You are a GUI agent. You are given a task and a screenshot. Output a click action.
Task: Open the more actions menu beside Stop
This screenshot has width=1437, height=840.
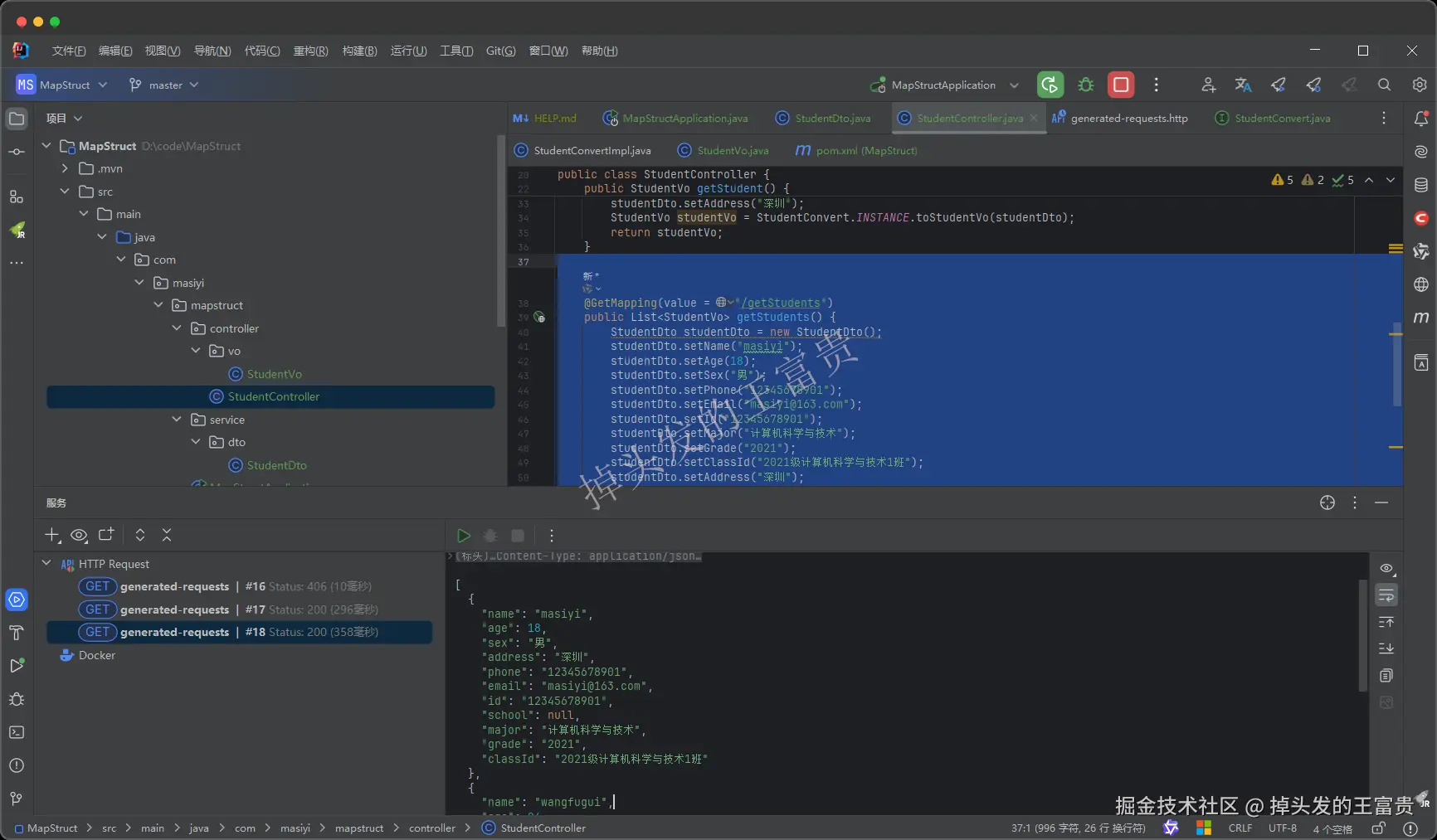coord(1157,85)
